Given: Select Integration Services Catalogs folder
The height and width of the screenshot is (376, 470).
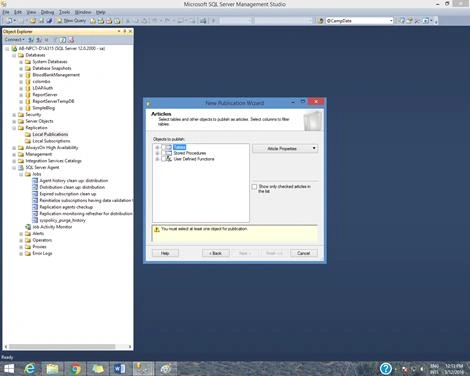Looking at the screenshot, I should (53, 161).
